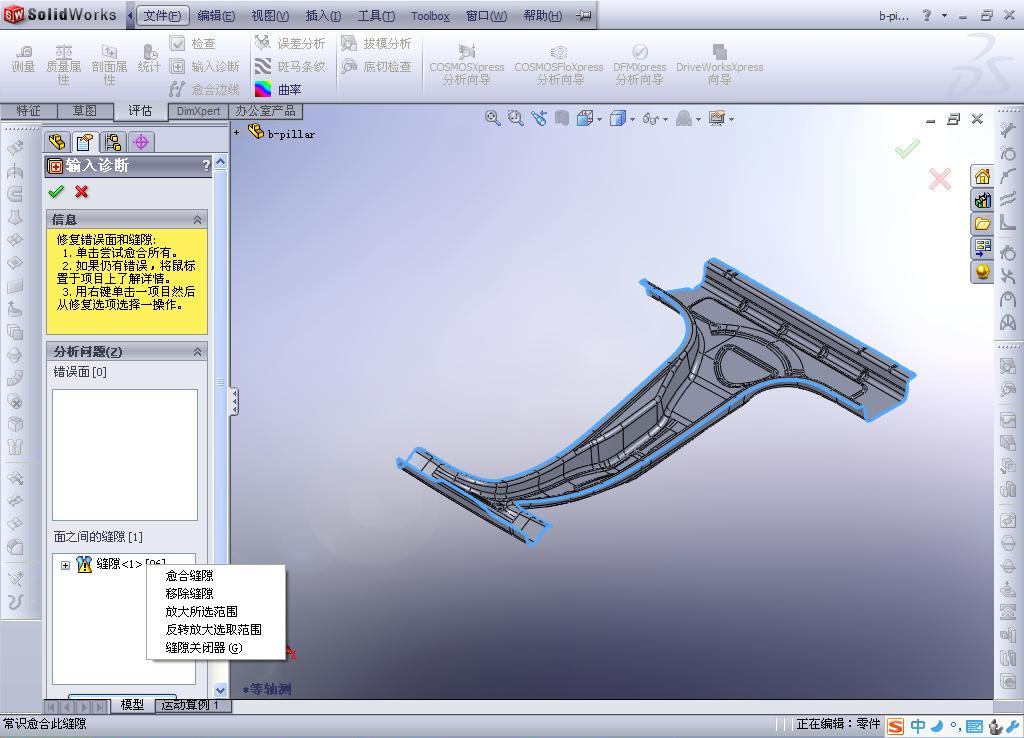
Task: Switch to the 特征 features tab
Action: tap(28, 110)
